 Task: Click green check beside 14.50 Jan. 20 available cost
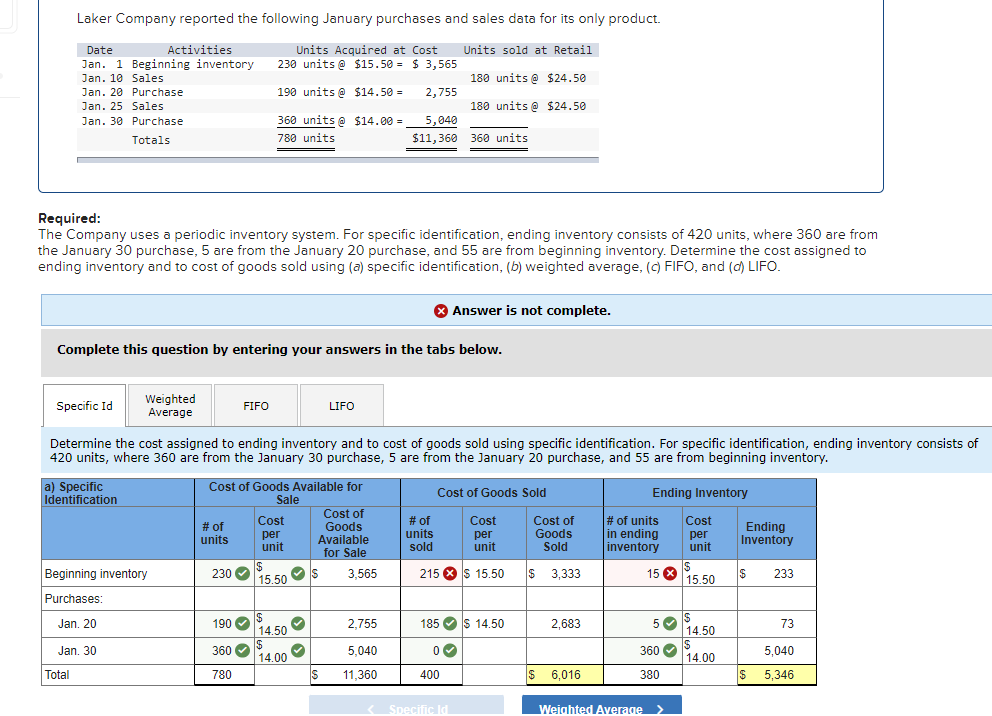(298, 624)
